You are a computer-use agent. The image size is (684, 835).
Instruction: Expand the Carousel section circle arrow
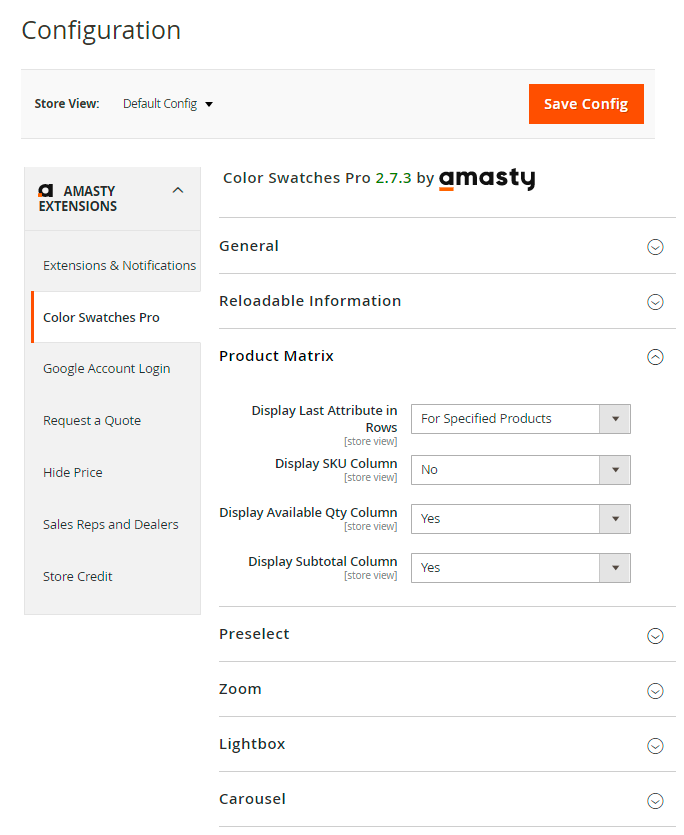655,800
